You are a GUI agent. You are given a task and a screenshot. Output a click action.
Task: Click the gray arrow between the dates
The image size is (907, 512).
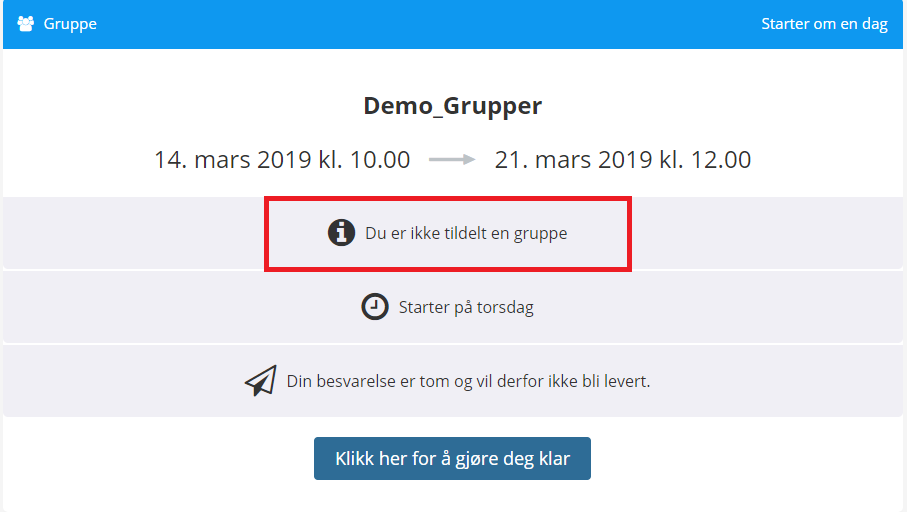[x=452, y=160]
